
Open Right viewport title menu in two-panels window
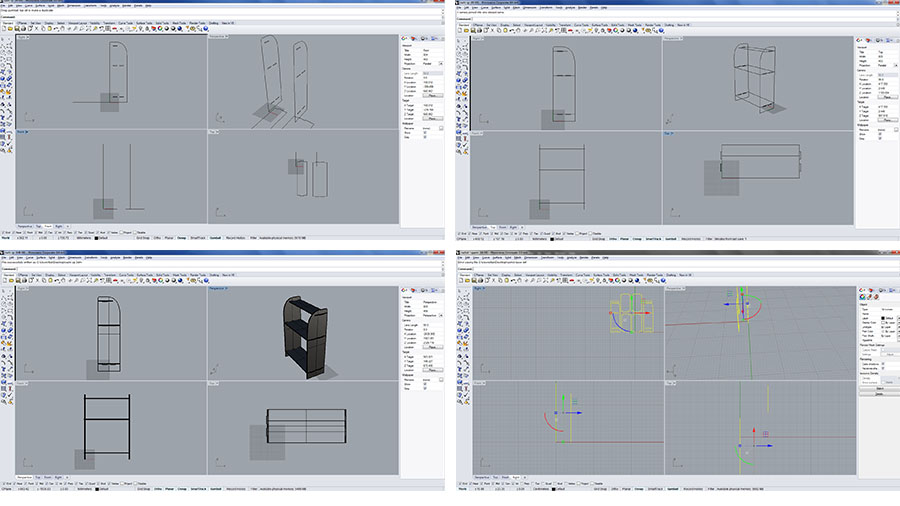pos(23,37)
